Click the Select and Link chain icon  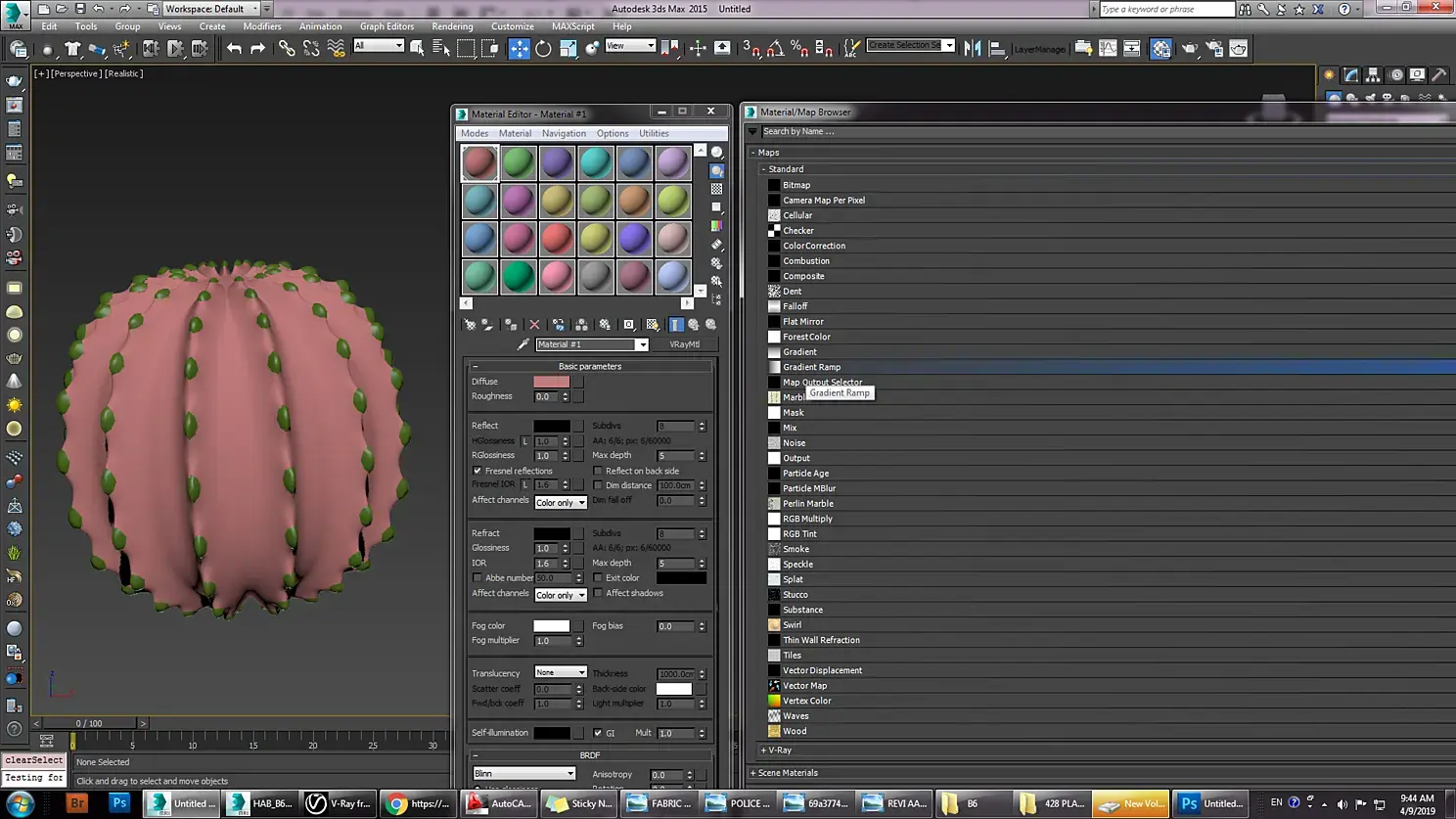(x=287, y=48)
